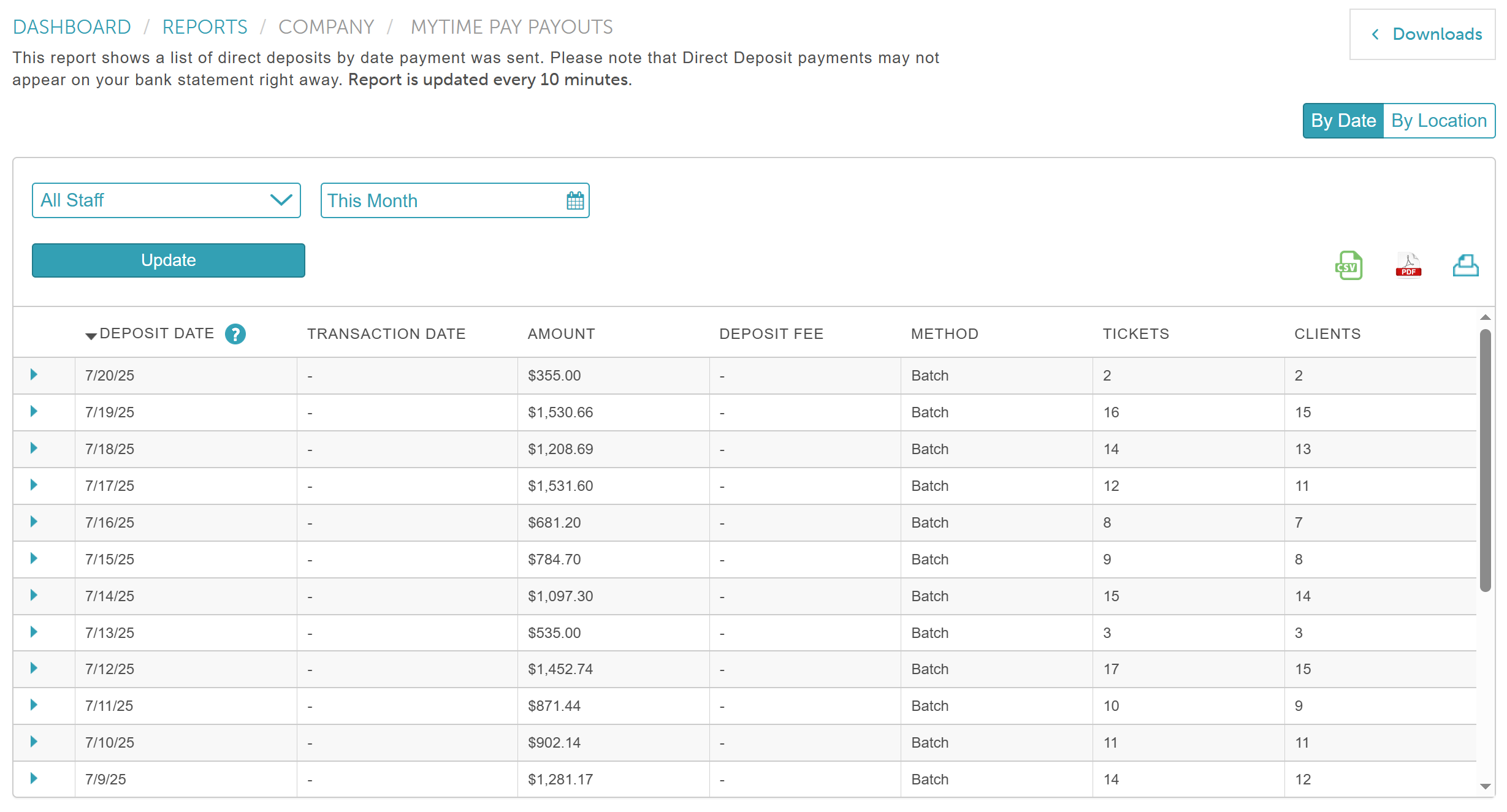The image size is (1507, 812).
Task: Open the Reports breadcrumb link
Action: coord(205,27)
